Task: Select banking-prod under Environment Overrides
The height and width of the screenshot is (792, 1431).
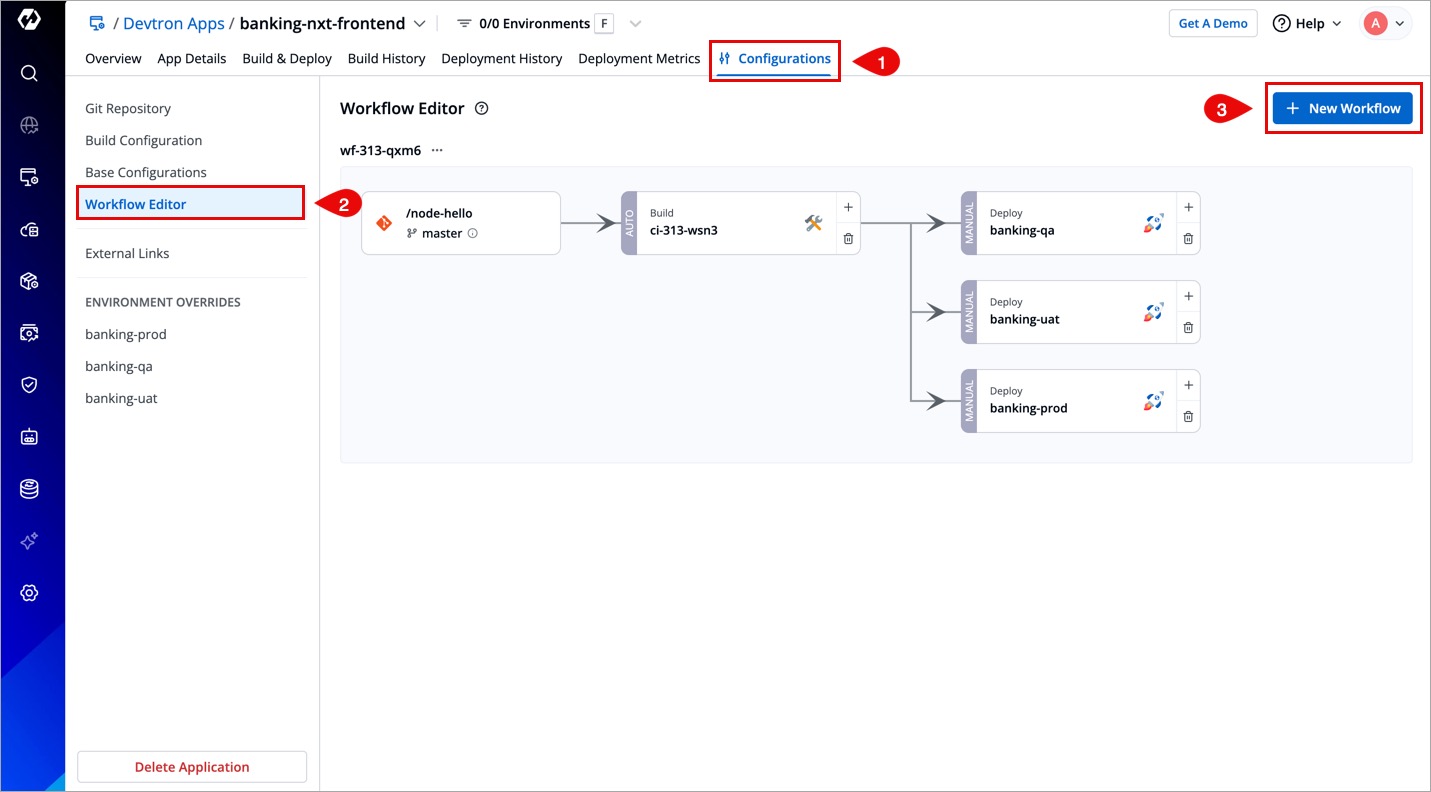Action: pyautogui.click(x=126, y=334)
